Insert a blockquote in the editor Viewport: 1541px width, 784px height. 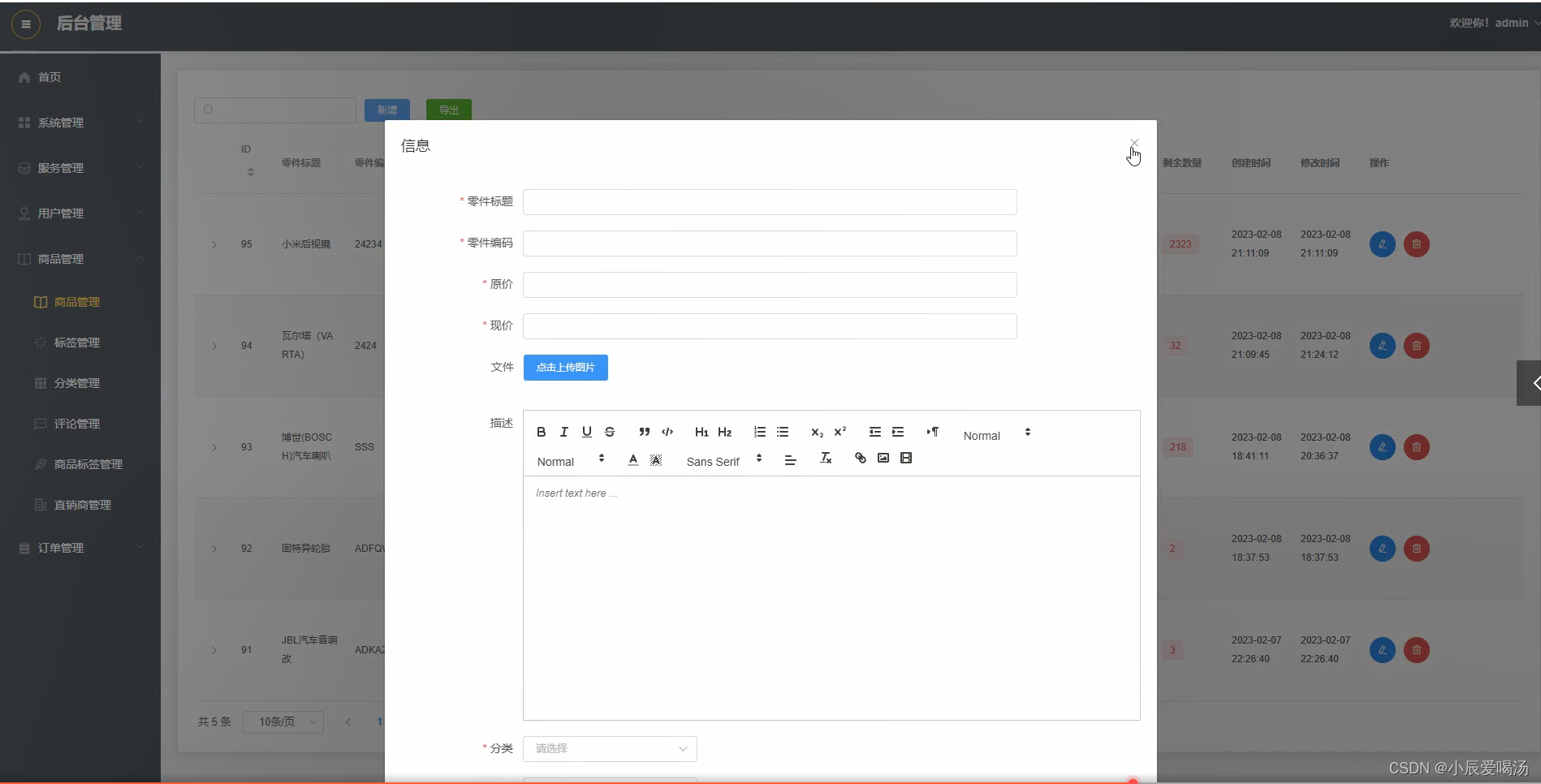[645, 433]
